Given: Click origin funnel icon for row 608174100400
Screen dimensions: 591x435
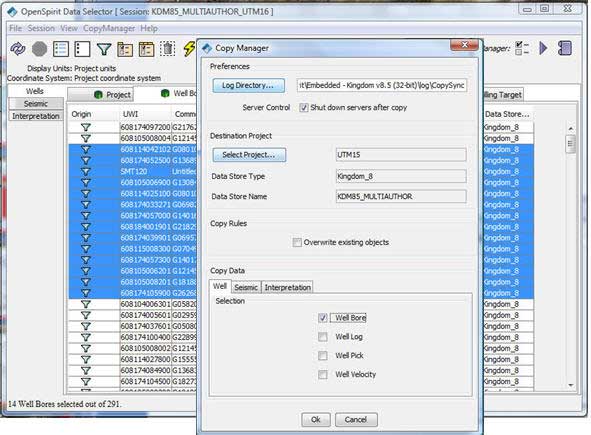Looking at the screenshot, I should tap(86, 337).
